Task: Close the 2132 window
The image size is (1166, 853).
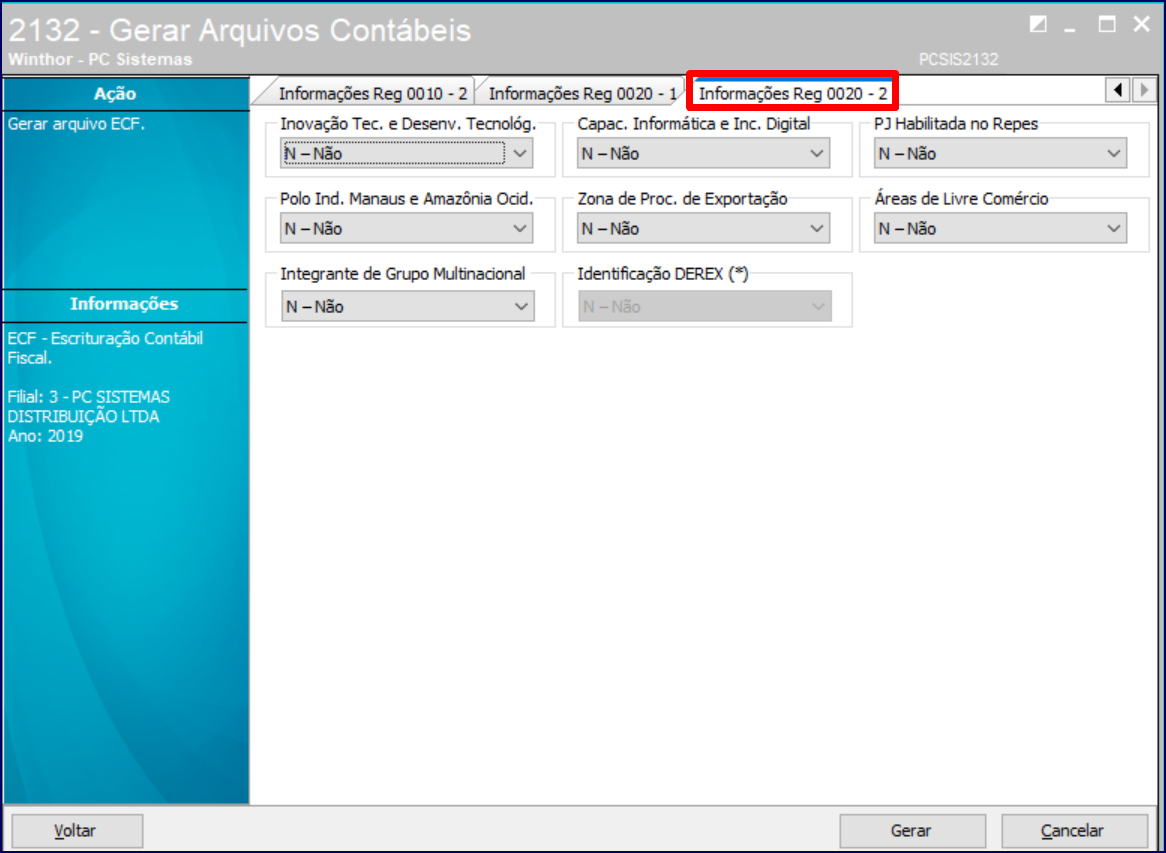Action: (x=1142, y=25)
